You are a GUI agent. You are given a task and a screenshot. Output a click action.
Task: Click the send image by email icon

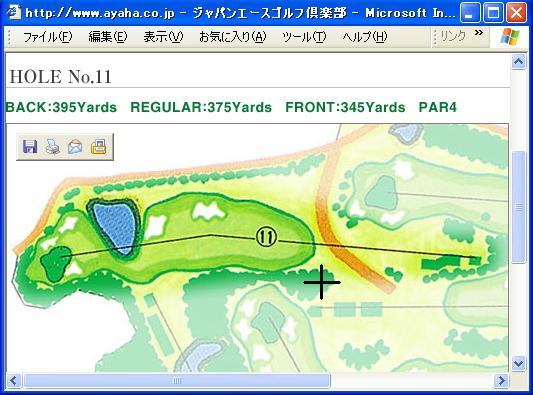(x=75, y=147)
